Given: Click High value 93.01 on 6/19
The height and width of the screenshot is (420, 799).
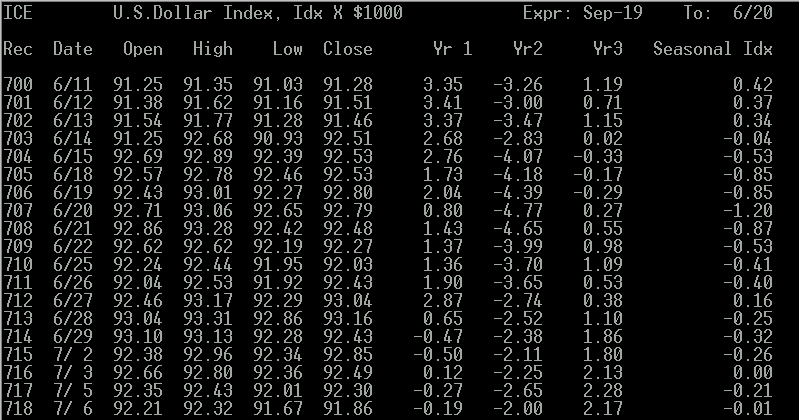Looking at the screenshot, I should (x=207, y=192).
